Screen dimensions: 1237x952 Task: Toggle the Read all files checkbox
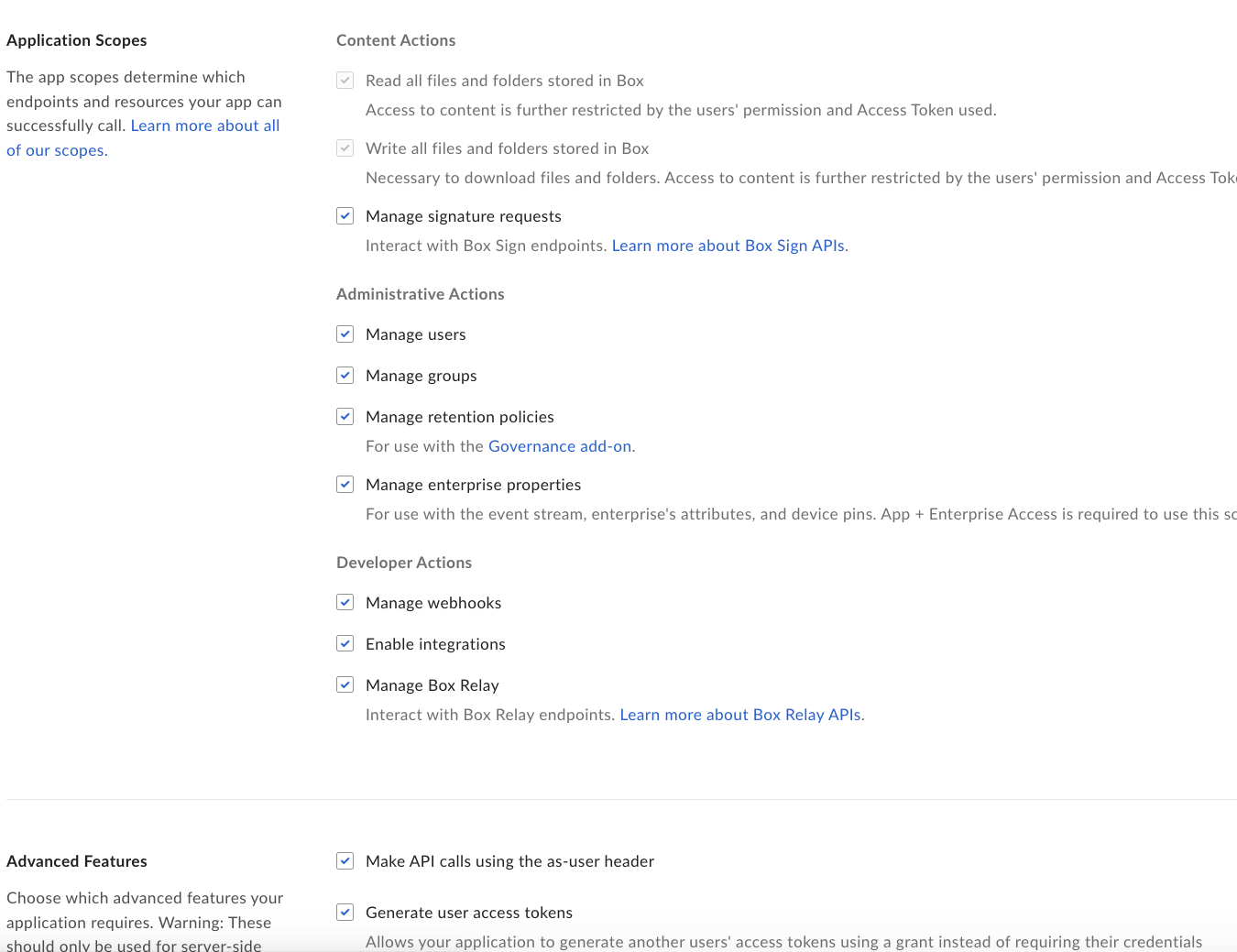click(345, 81)
